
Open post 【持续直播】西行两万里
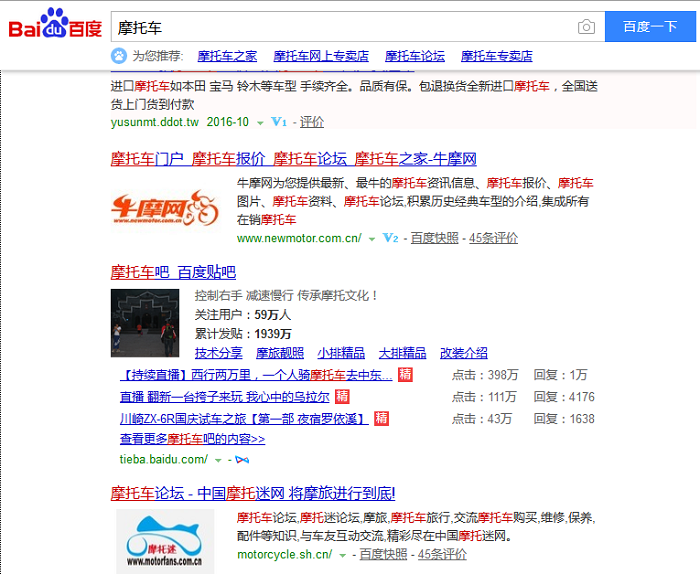pos(256,375)
